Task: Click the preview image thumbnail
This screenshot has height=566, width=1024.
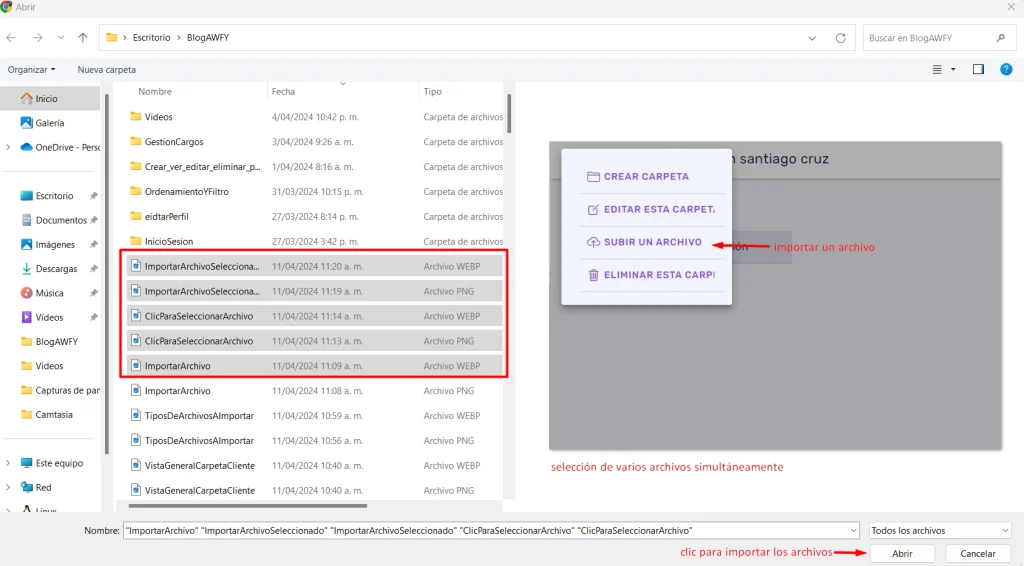Action: pyautogui.click(x=775, y=296)
